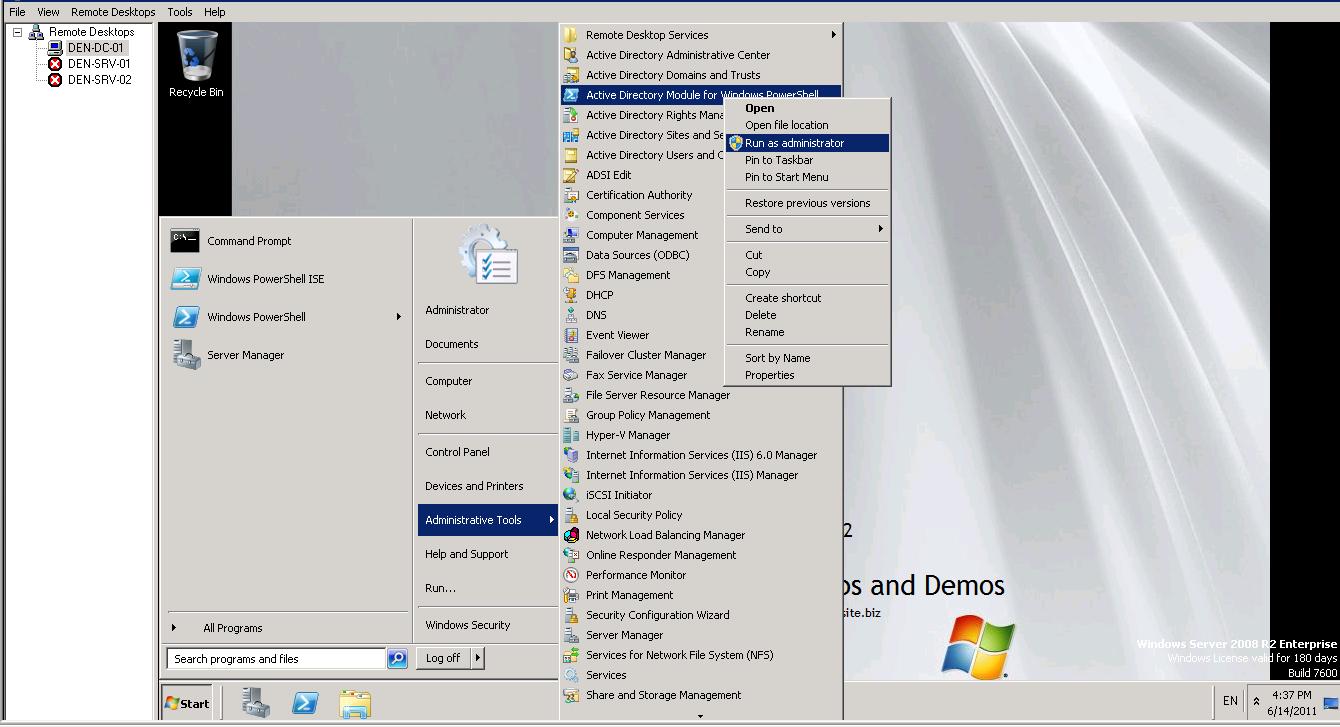Image resolution: width=1340 pixels, height=727 pixels.
Task: Show hidden system tray icons arrow
Action: pos(1256,702)
